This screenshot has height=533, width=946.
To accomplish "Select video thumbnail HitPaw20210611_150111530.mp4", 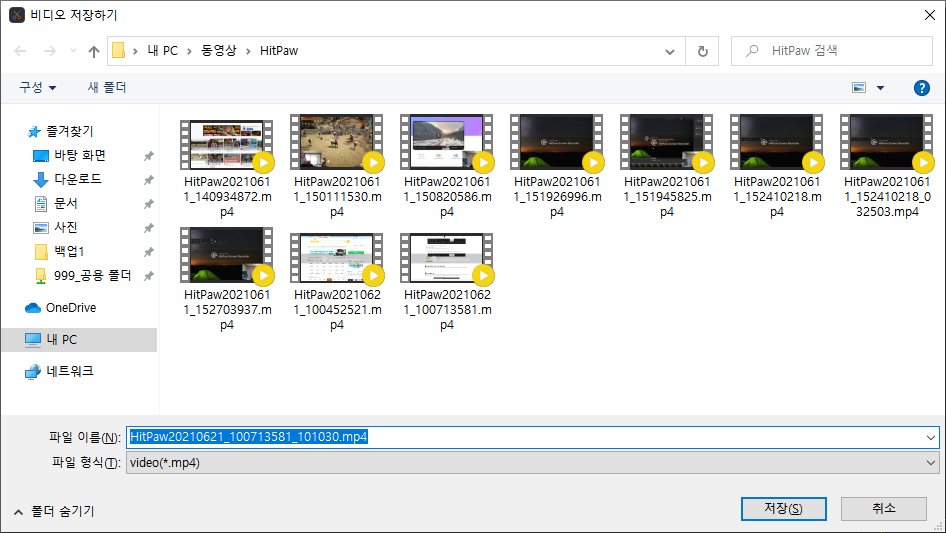I will coord(336,142).
